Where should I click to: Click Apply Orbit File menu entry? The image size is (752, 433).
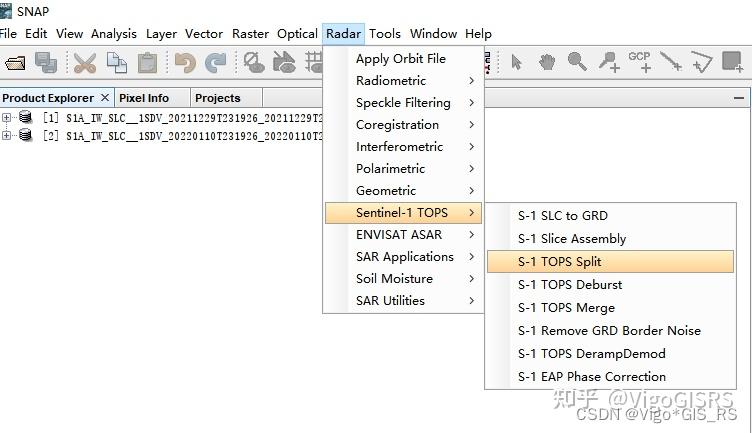pyautogui.click(x=401, y=59)
